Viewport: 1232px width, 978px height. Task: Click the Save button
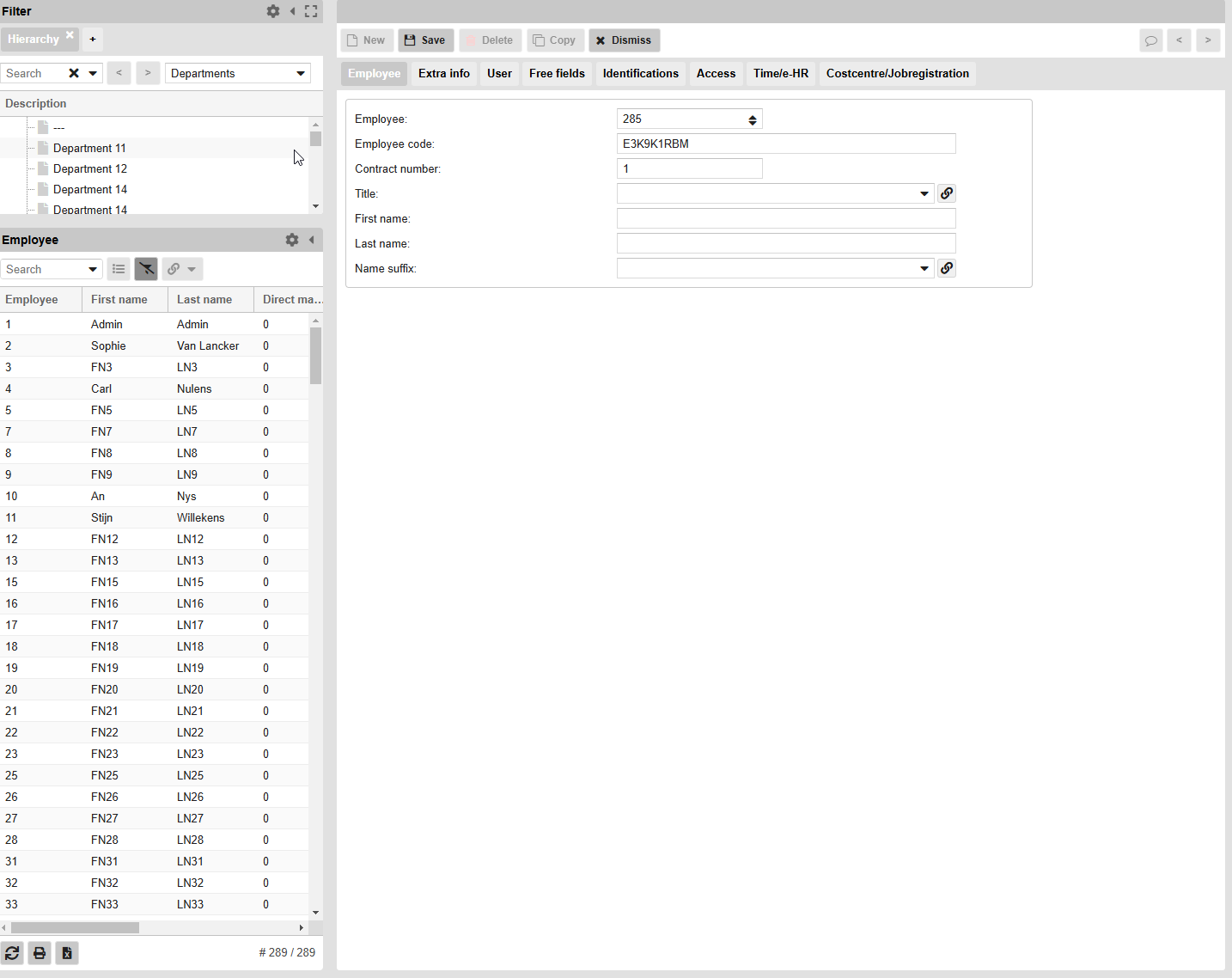[425, 40]
